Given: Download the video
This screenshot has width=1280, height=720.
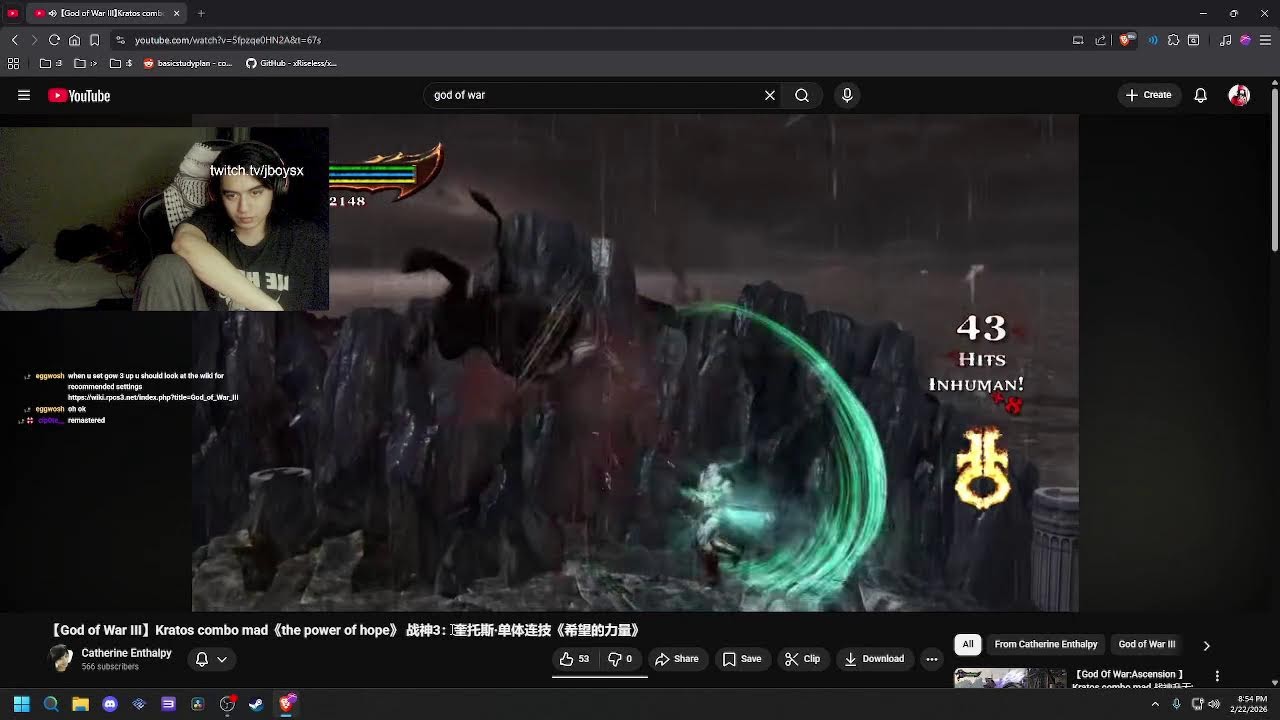Looking at the screenshot, I should coord(874,659).
